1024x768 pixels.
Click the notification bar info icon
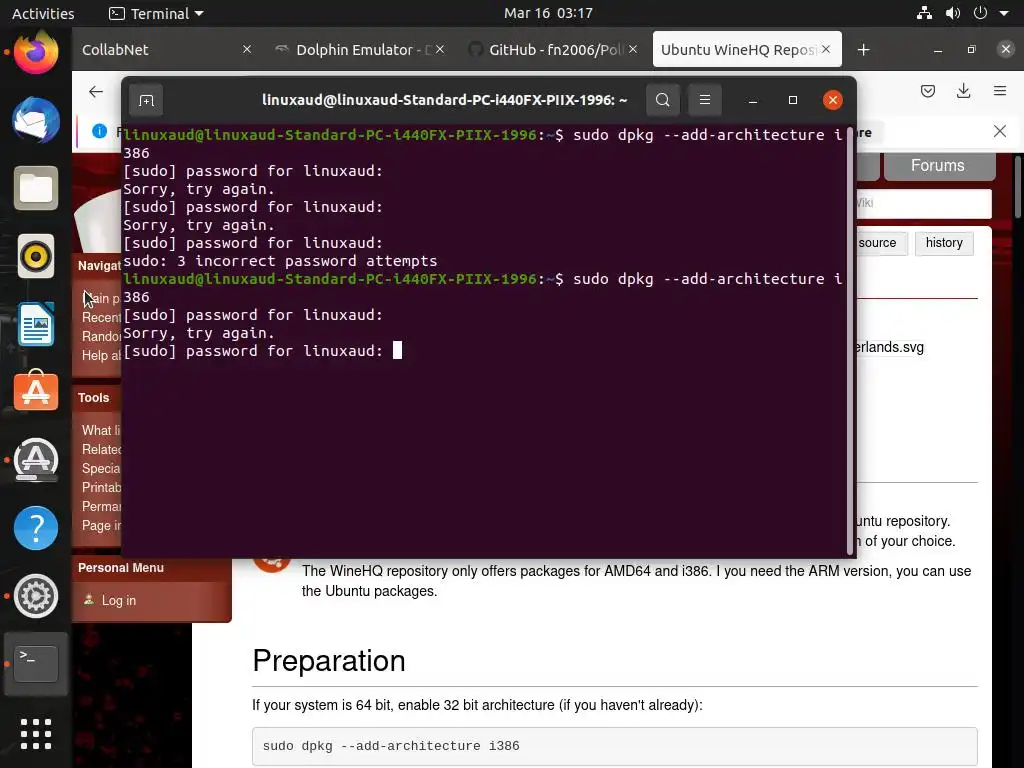(99, 131)
